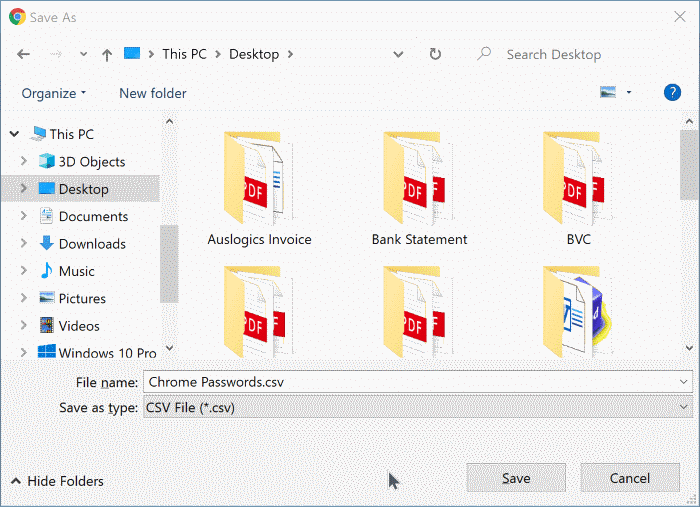Cancel the Save As dialog
Screen dimensions: 700x507
point(630,478)
